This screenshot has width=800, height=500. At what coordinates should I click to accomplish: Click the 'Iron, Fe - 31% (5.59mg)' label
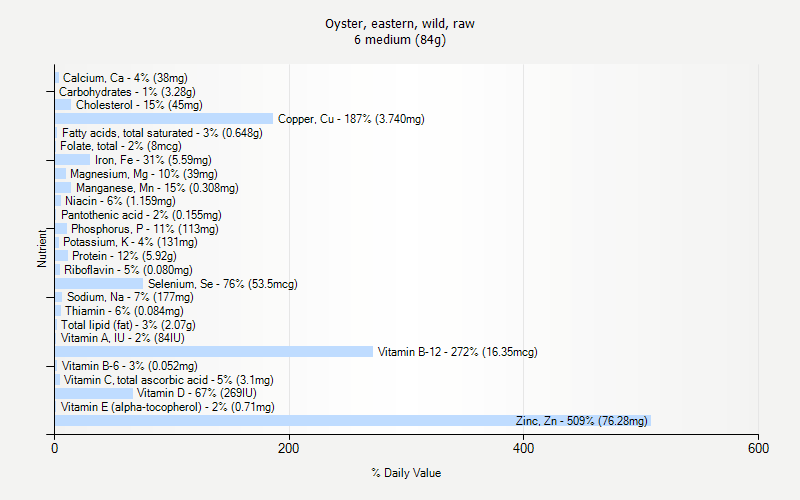(x=153, y=160)
